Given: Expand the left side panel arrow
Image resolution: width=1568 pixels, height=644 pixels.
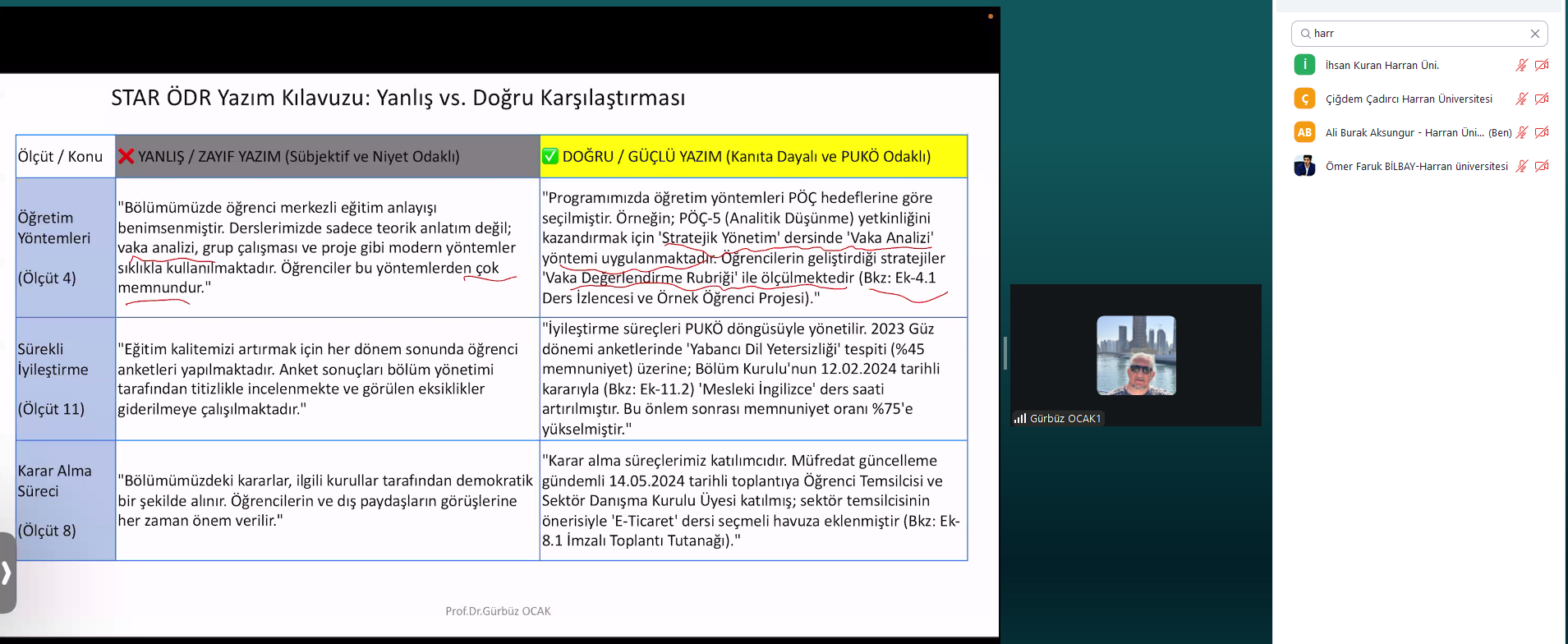Looking at the screenshot, I should coord(7,573).
